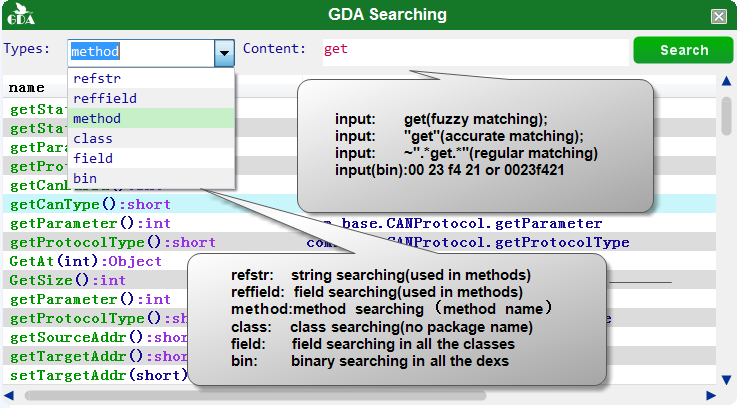Click the GDA bird logo icon
740x409 pixels.
[x=21, y=14]
